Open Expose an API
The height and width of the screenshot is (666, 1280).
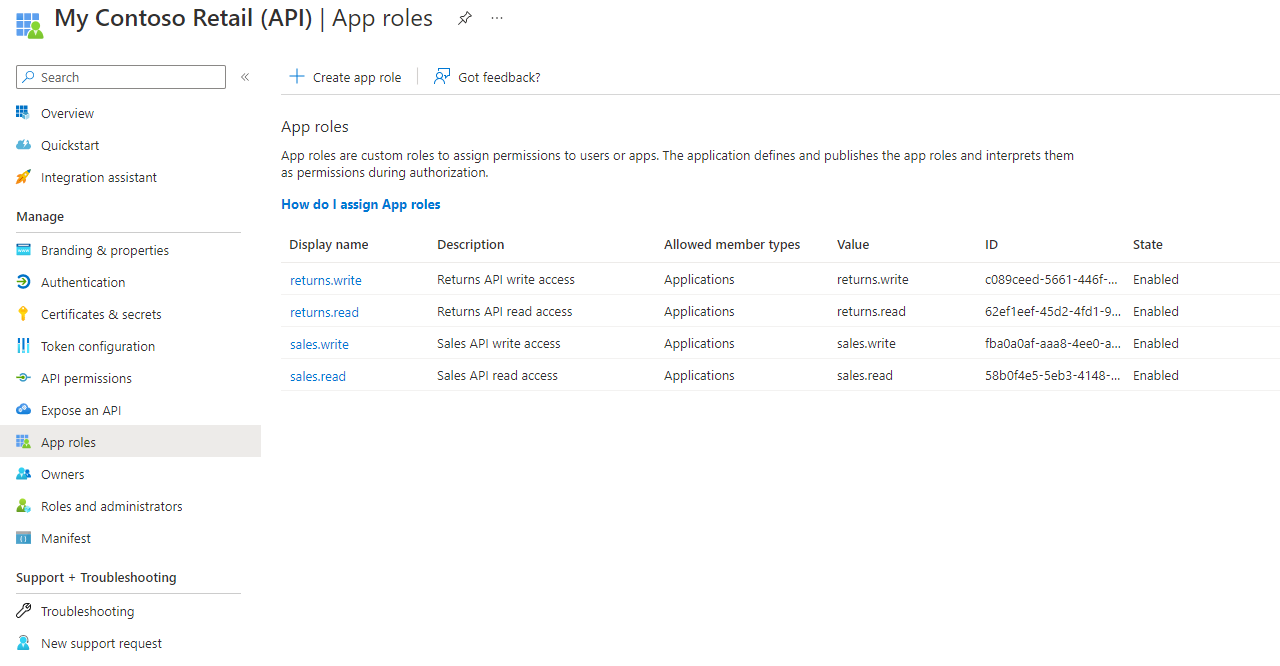81,410
